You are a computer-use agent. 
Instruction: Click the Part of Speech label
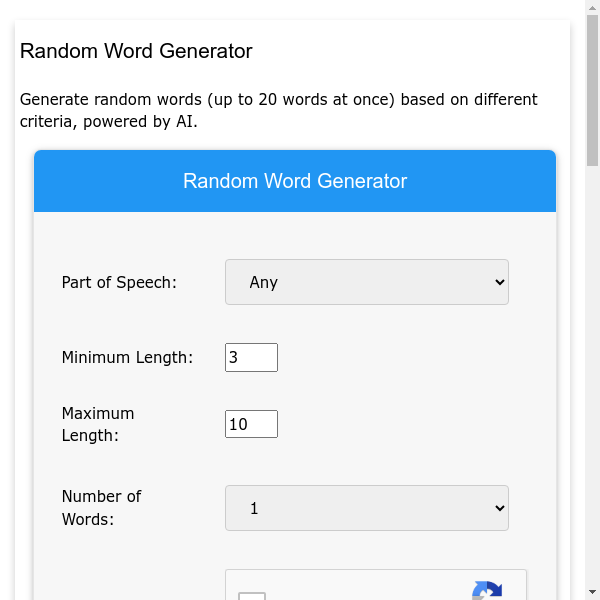(119, 282)
